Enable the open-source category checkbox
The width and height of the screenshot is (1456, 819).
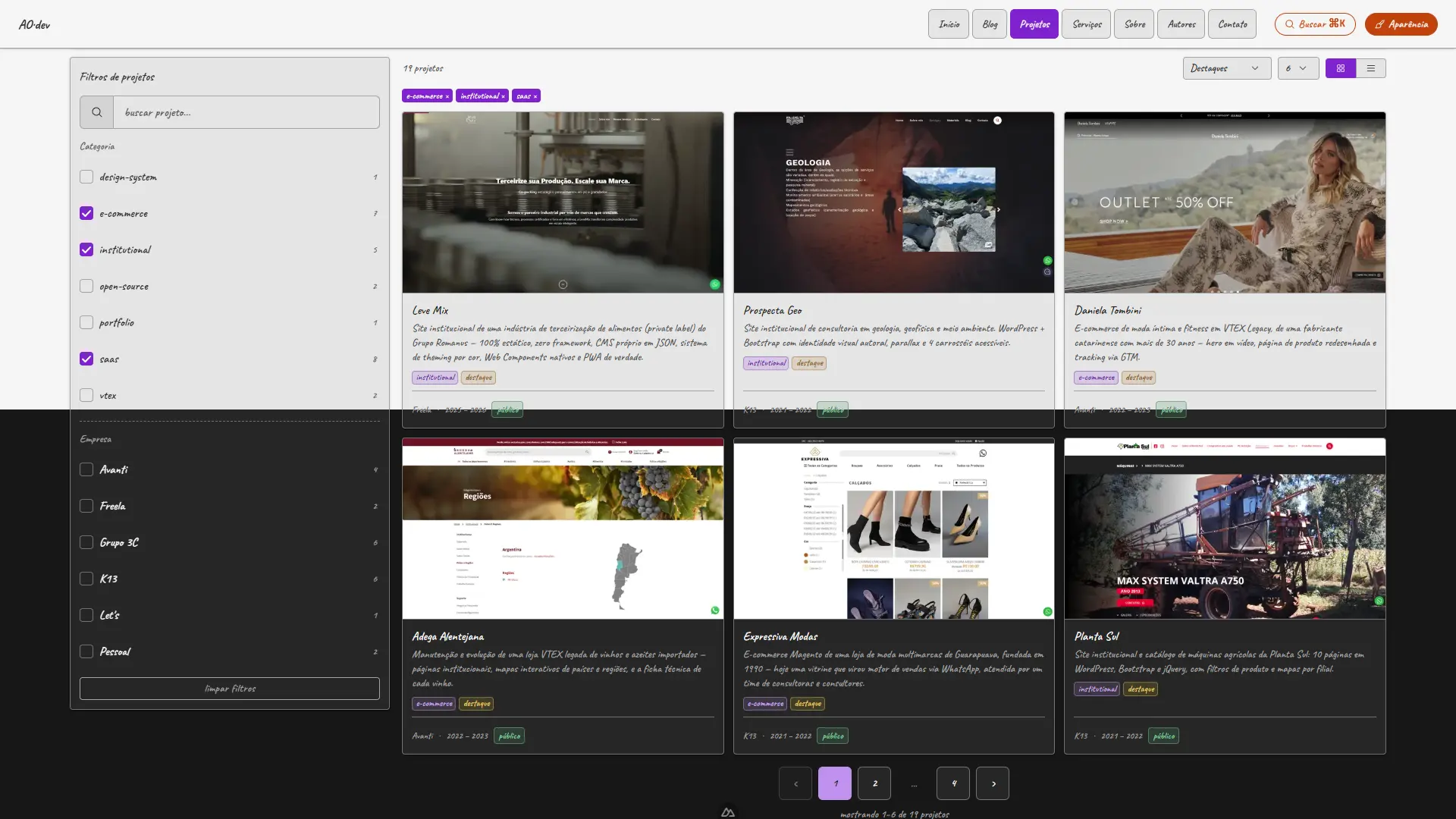86,286
